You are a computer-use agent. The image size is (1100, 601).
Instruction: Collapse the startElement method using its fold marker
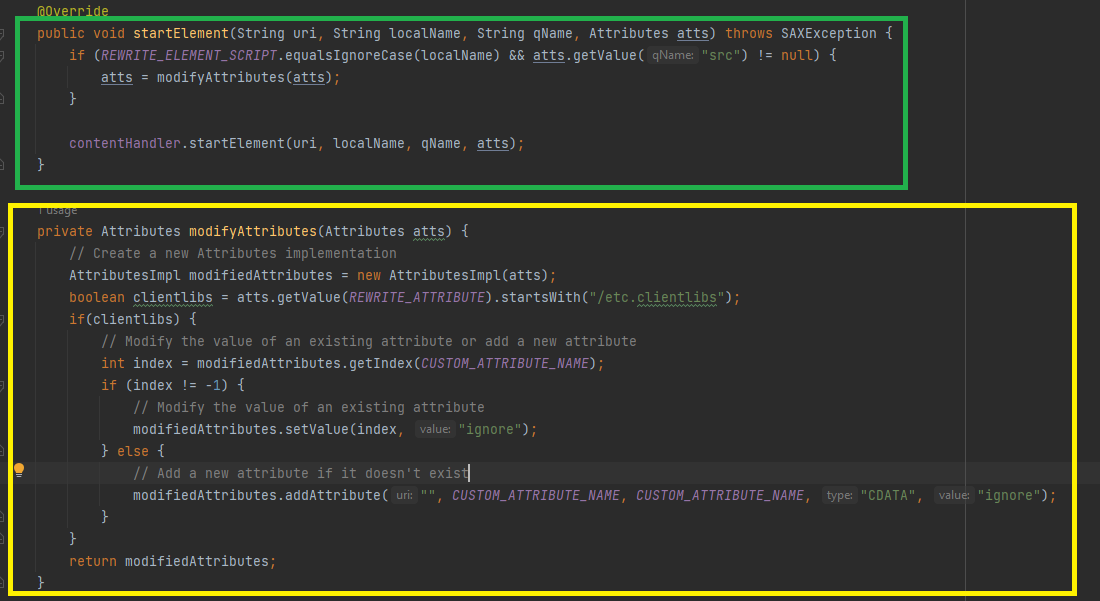click(4, 33)
